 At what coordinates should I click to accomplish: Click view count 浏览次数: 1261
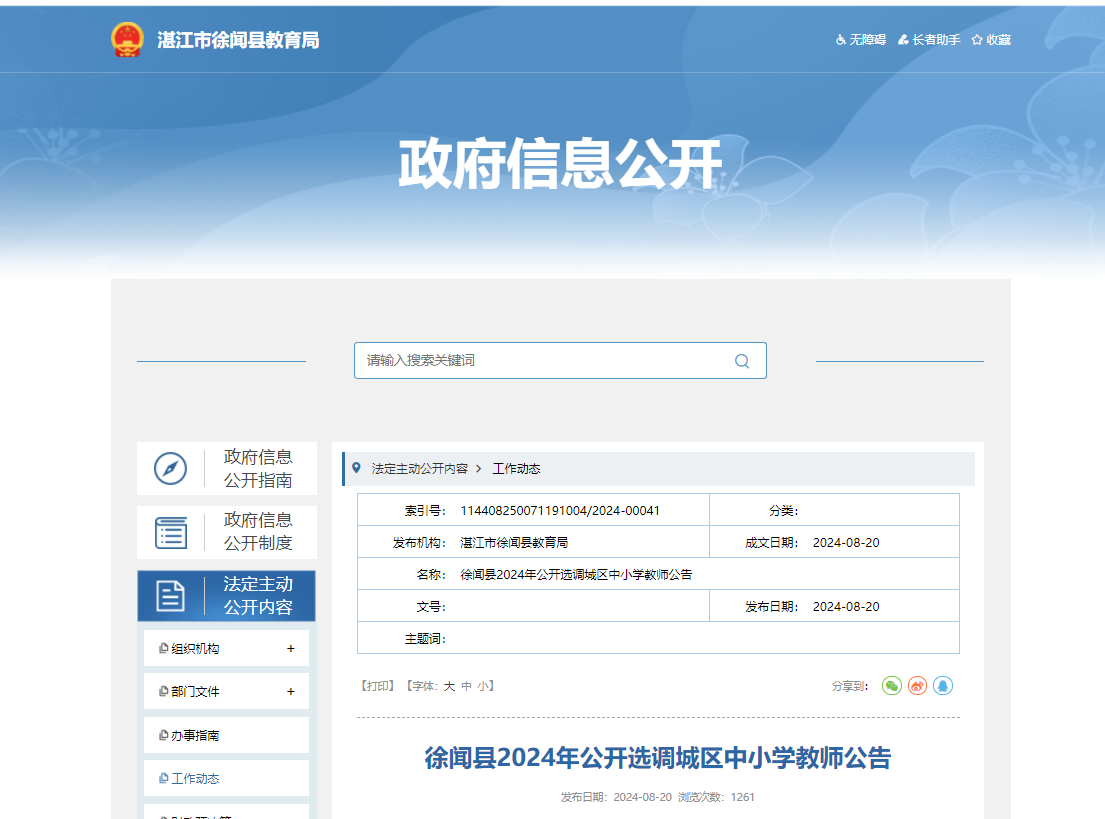click(x=716, y=797)
